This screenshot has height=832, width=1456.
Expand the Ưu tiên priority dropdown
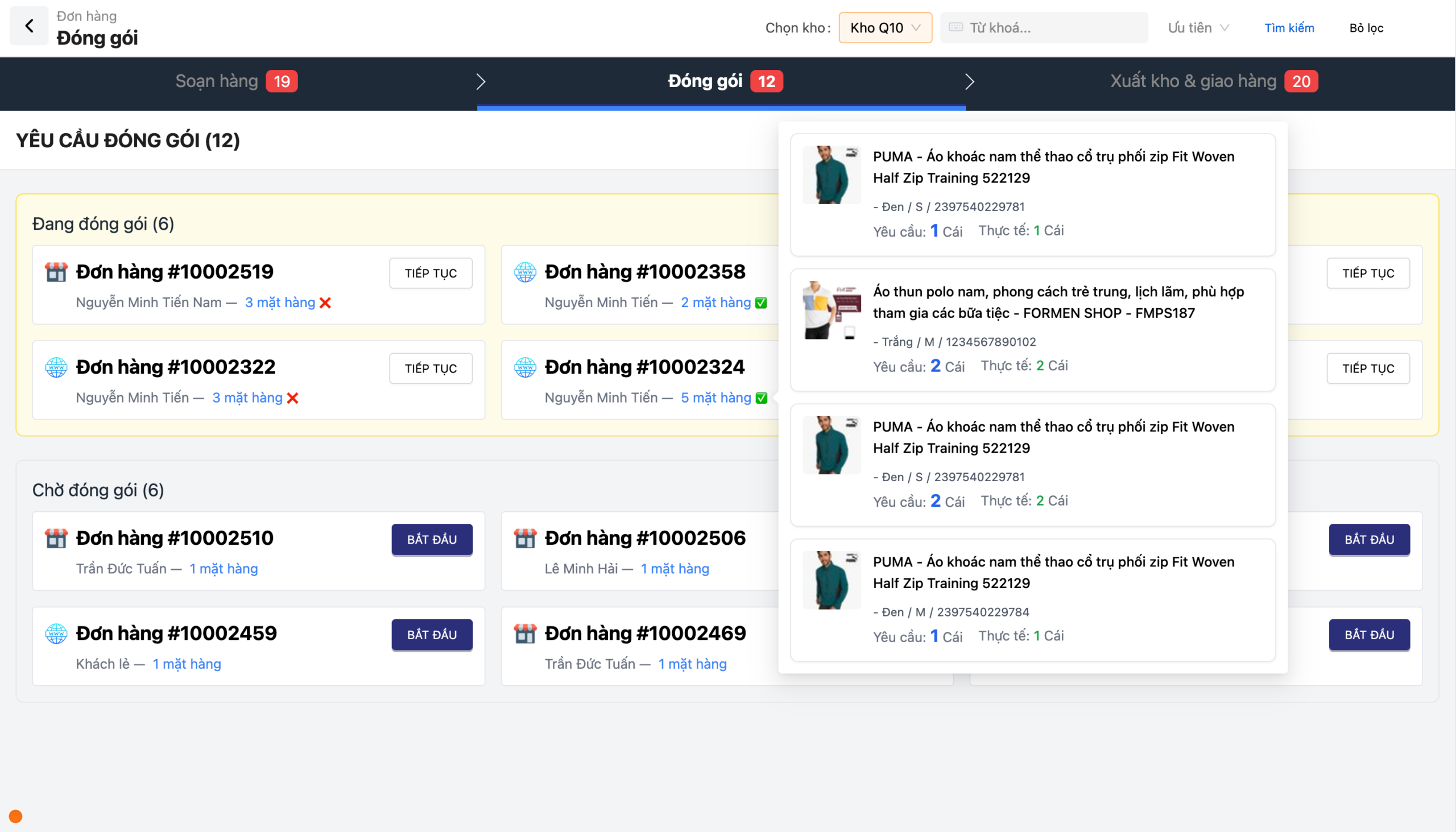1198,27
